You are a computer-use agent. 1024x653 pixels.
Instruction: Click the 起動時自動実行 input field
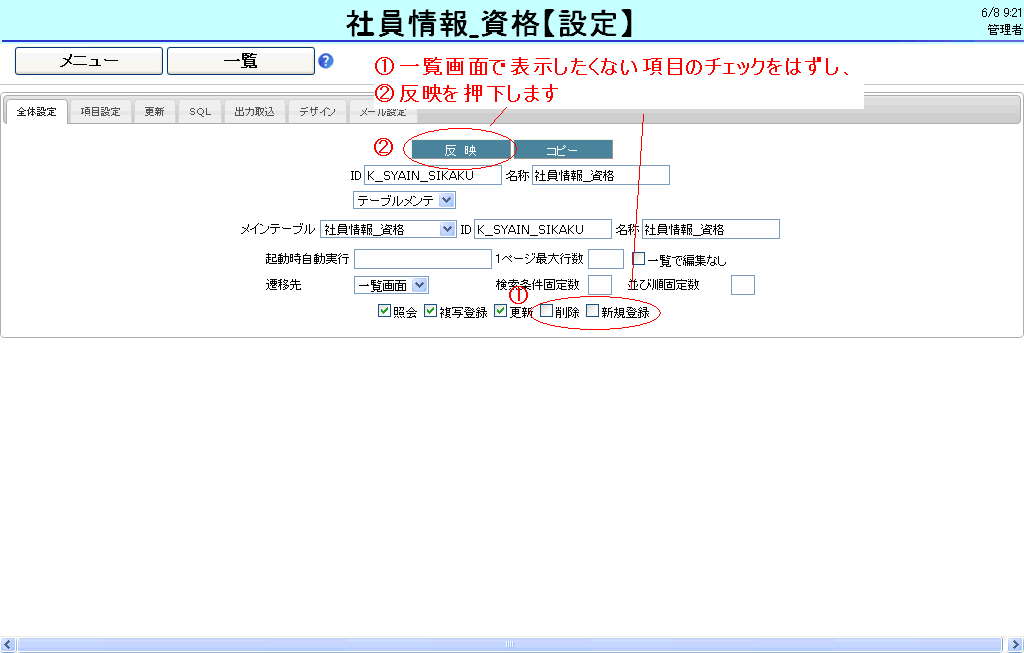(x=422, y=259)
